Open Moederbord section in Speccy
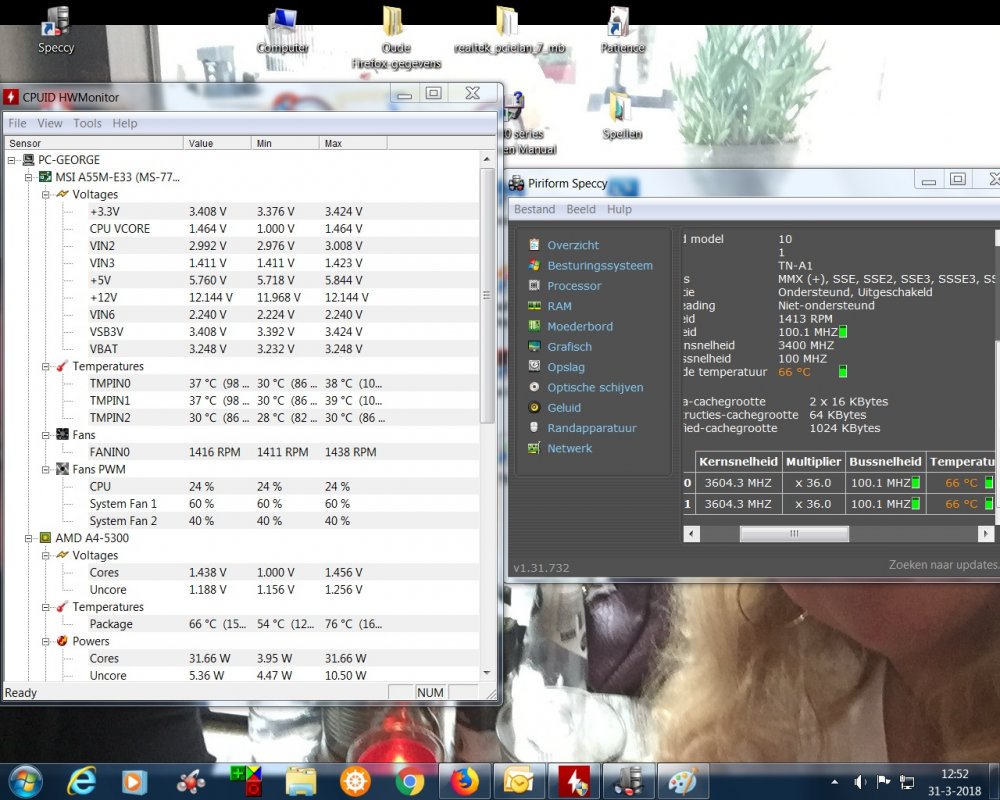 [x=579, y=327]
